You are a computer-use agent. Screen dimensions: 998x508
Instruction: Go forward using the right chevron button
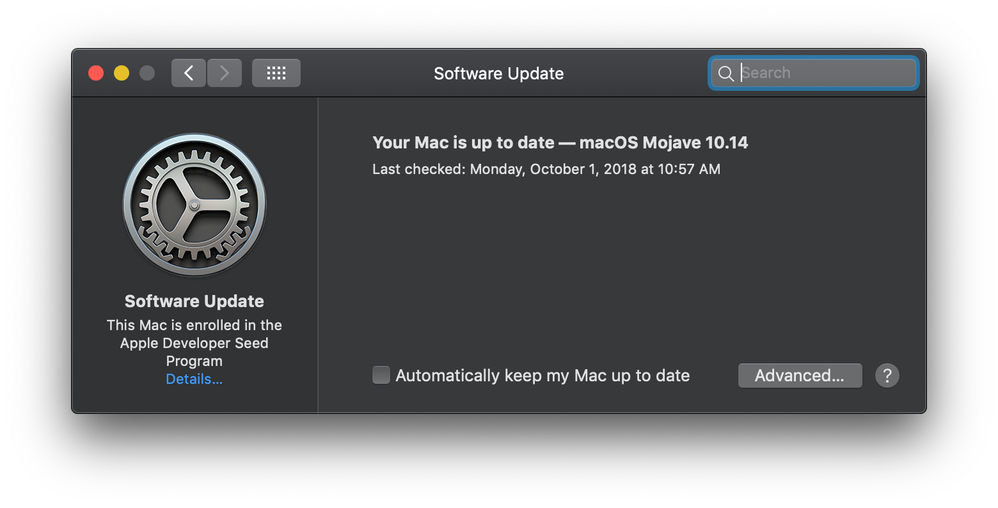tap(224, 73)
